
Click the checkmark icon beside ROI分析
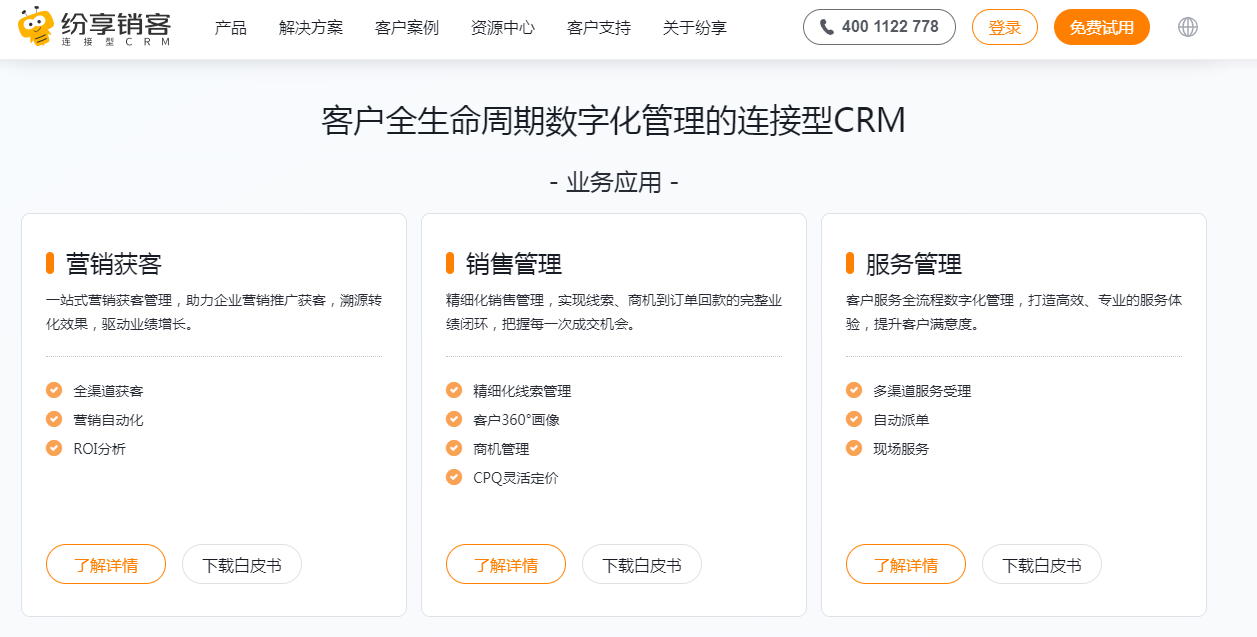click(x=53, y=448)
